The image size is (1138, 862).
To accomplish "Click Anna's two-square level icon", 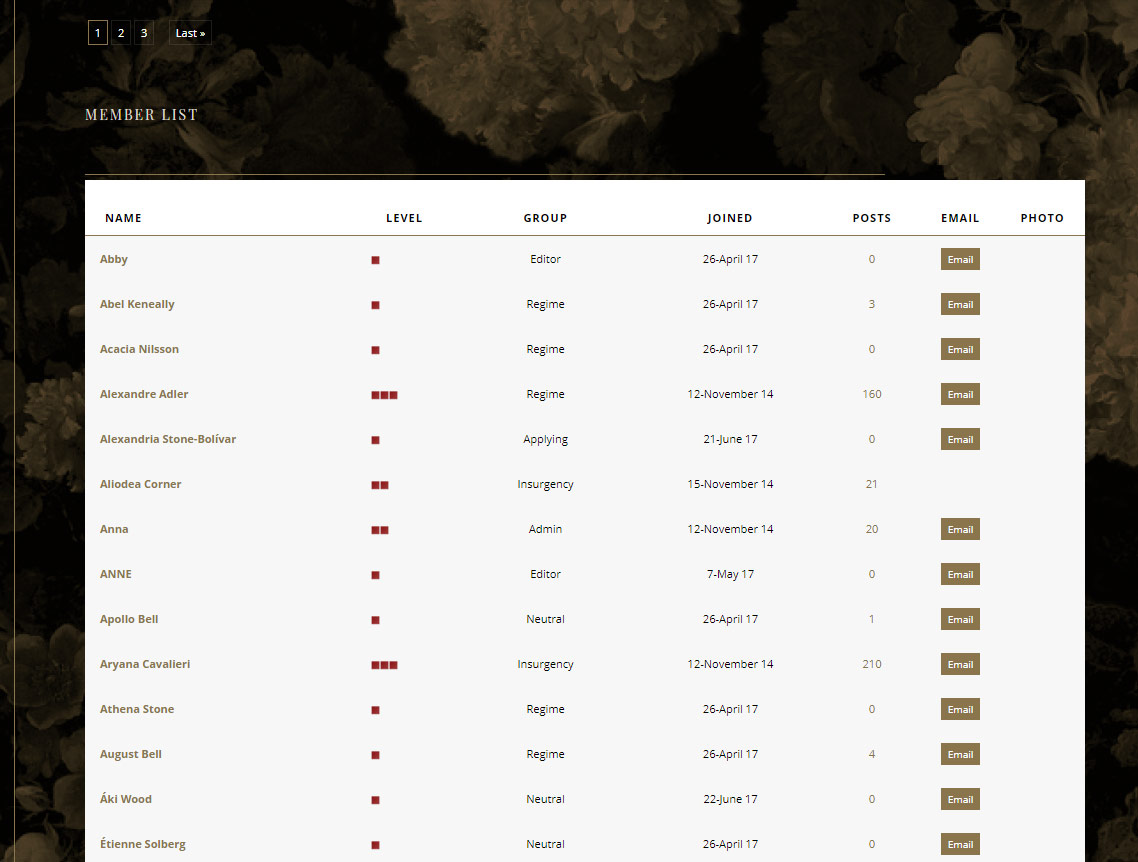I will point(380,530).
